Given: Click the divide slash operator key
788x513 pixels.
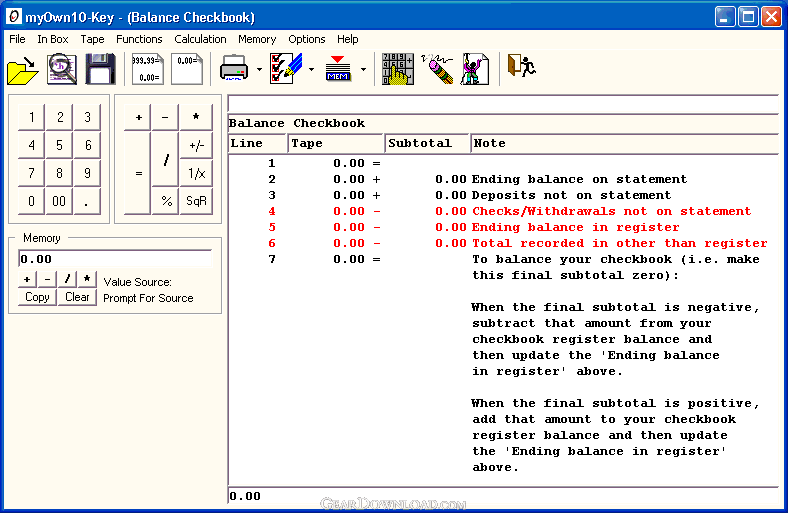Looking at the screenshot, I should point(165,159).
